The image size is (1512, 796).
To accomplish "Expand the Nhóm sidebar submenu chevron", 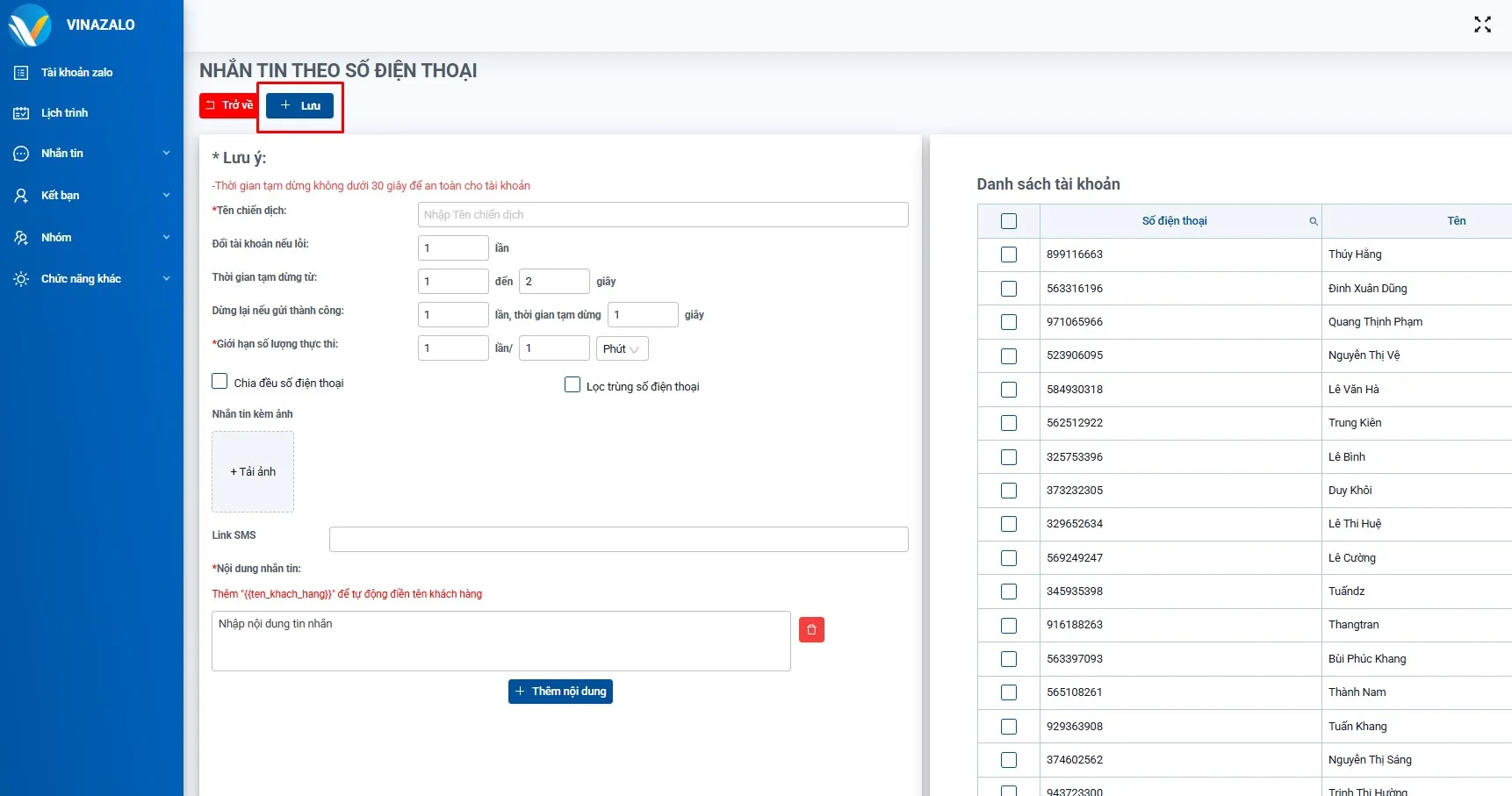I will (166, 238).
